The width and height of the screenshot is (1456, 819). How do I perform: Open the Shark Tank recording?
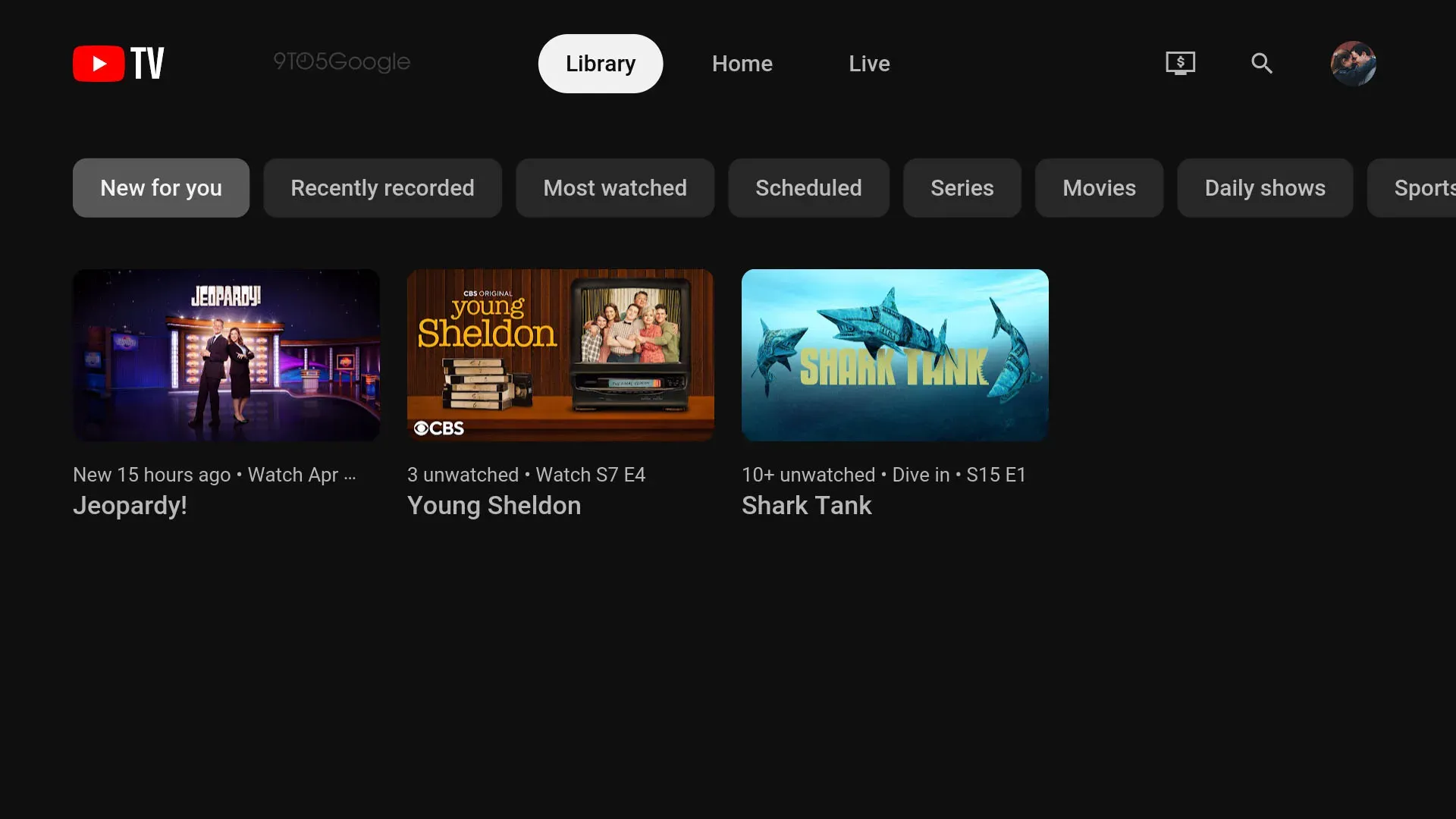click(x=895, y=355)
